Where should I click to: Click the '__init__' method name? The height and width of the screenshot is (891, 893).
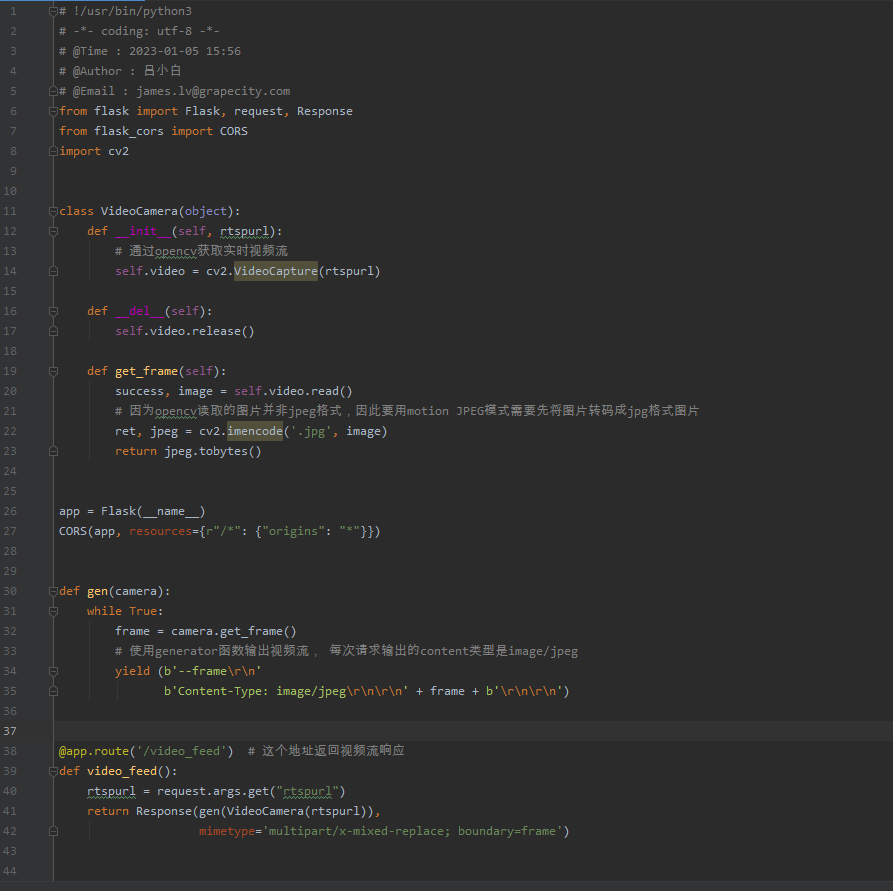pos(143,231)
